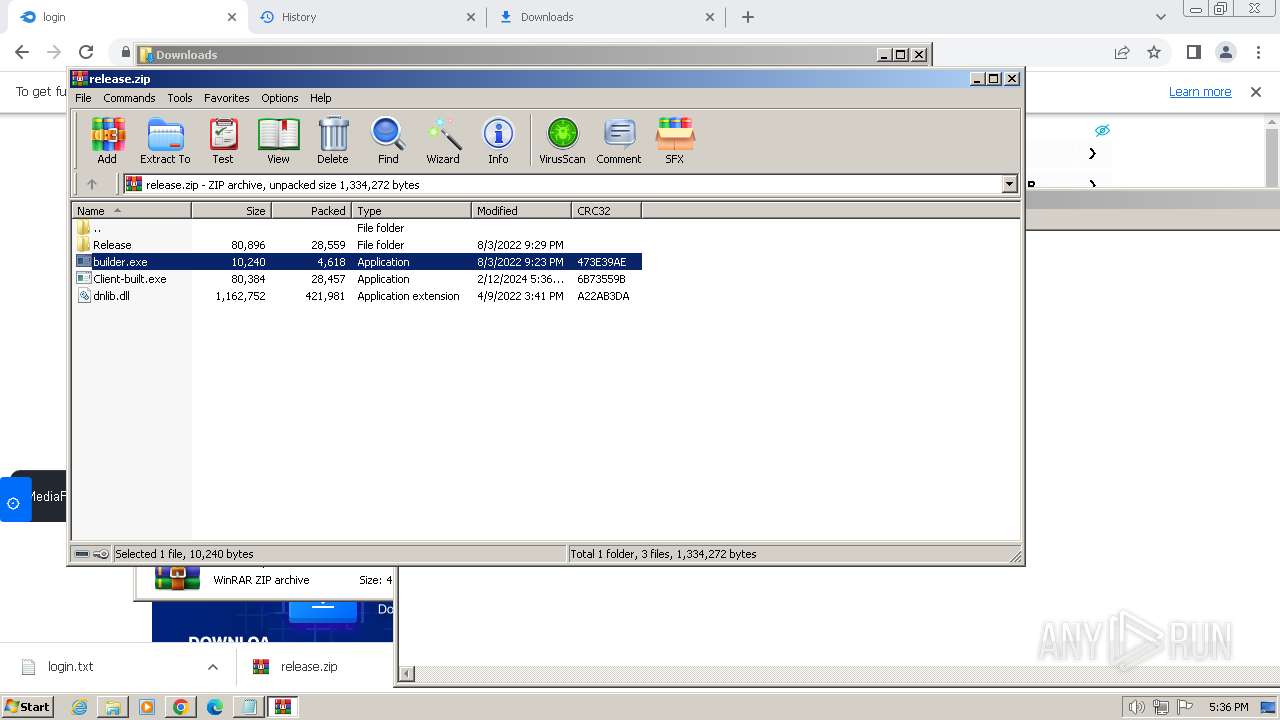Click the drive icons in WinRAR status bar
This screenshot has height=720, width=1280.
[x=92, y=554]
